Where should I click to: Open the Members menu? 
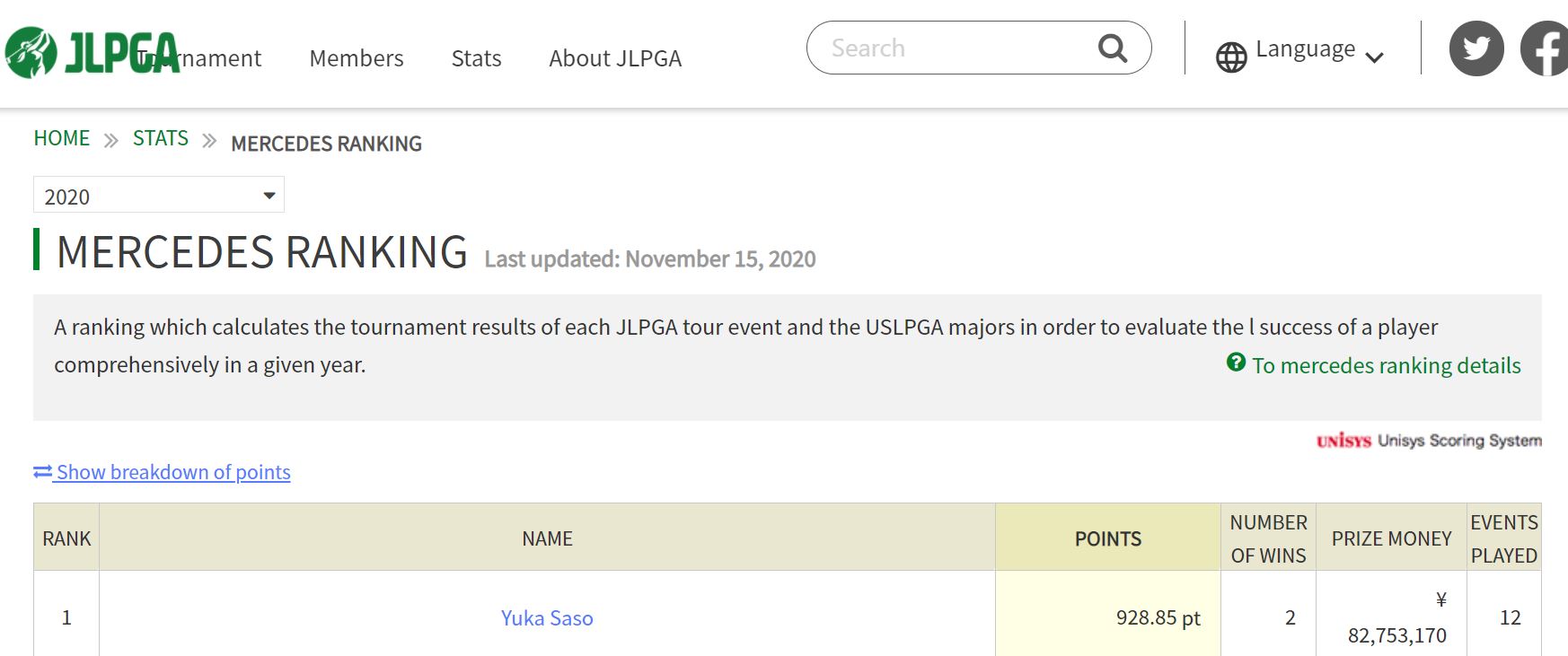tap(357, 58)
